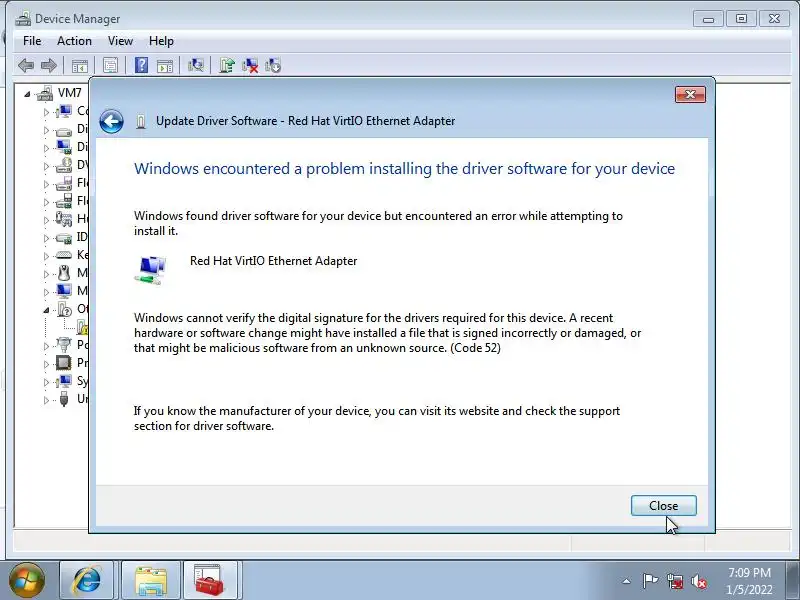
Task: Show hidden tray icons arrow
Action: pos(627,581)
